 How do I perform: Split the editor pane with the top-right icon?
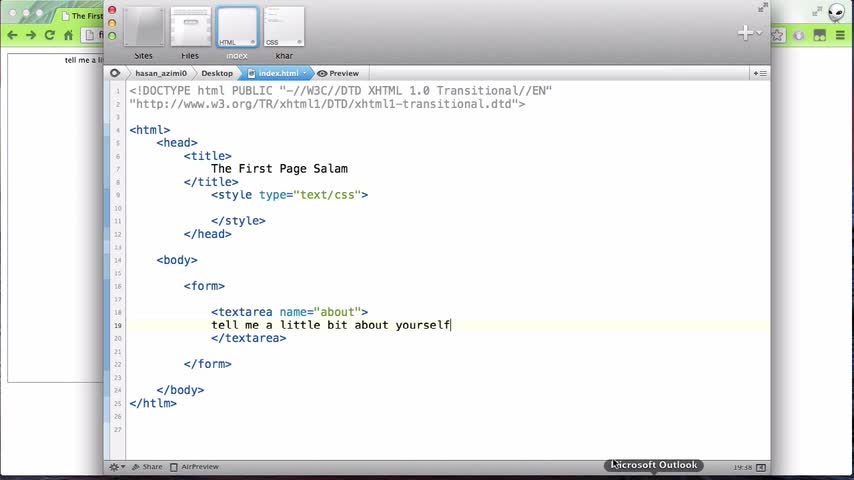coord(760,73)
